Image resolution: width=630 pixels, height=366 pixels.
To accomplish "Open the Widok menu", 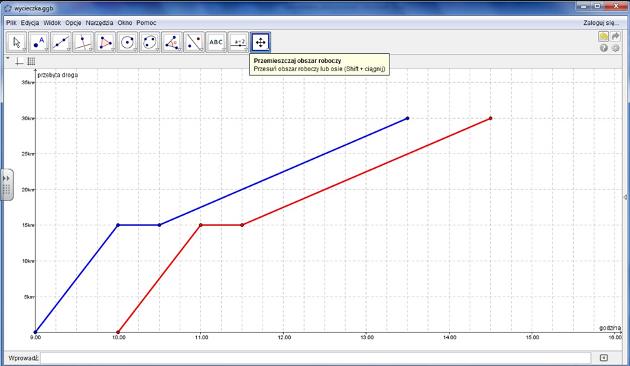I will (52, 23).
